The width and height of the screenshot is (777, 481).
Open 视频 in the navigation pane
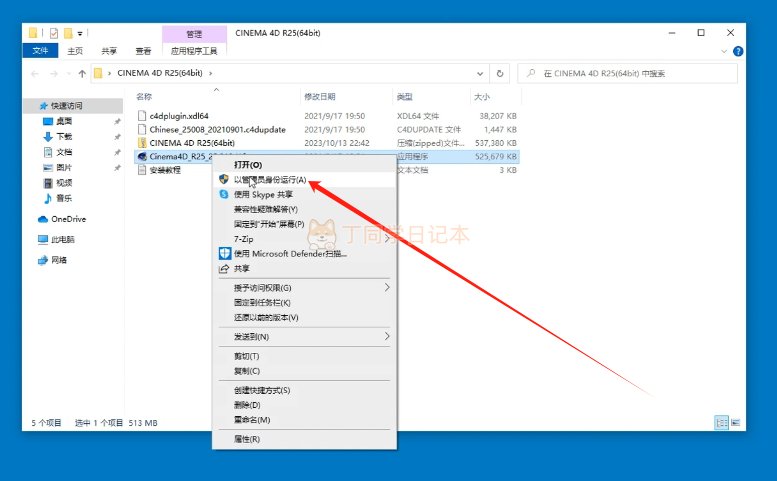click(x=64, y=183)
